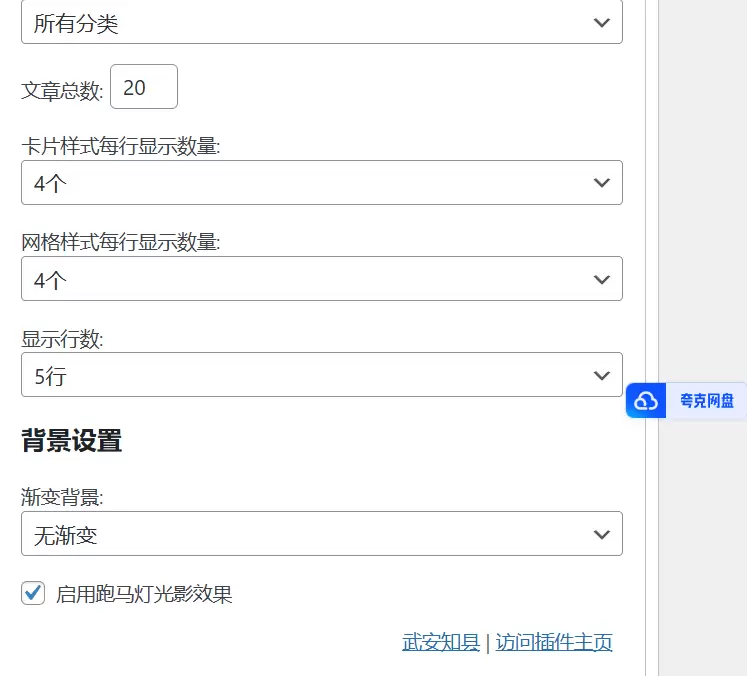Click the Quark cloud icon
This screenshot has height=676, width=747.
[647, 401]
